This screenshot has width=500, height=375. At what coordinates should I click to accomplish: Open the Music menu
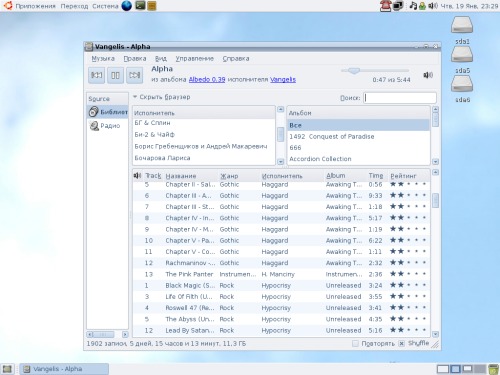[103, 58]
